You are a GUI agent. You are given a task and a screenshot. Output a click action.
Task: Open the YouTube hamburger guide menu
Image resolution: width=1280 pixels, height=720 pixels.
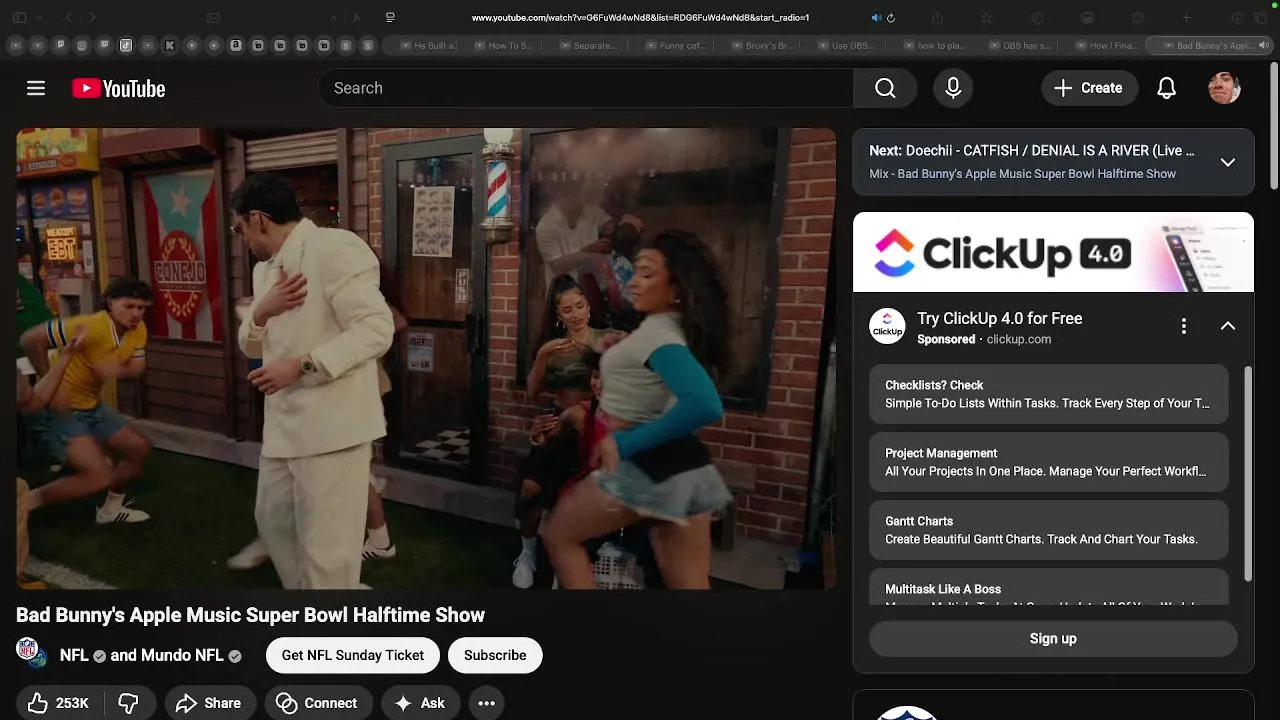36,88
